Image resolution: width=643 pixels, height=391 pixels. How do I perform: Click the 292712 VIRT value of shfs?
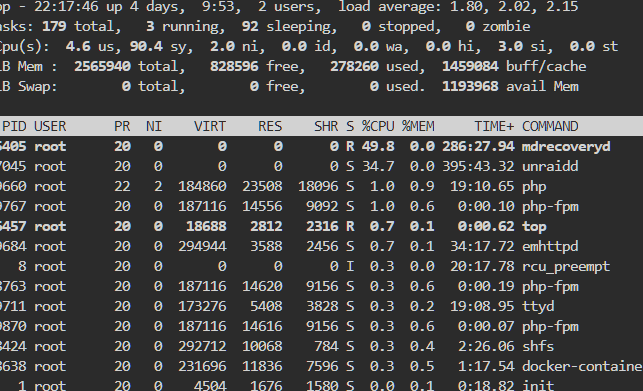point(202,346)
